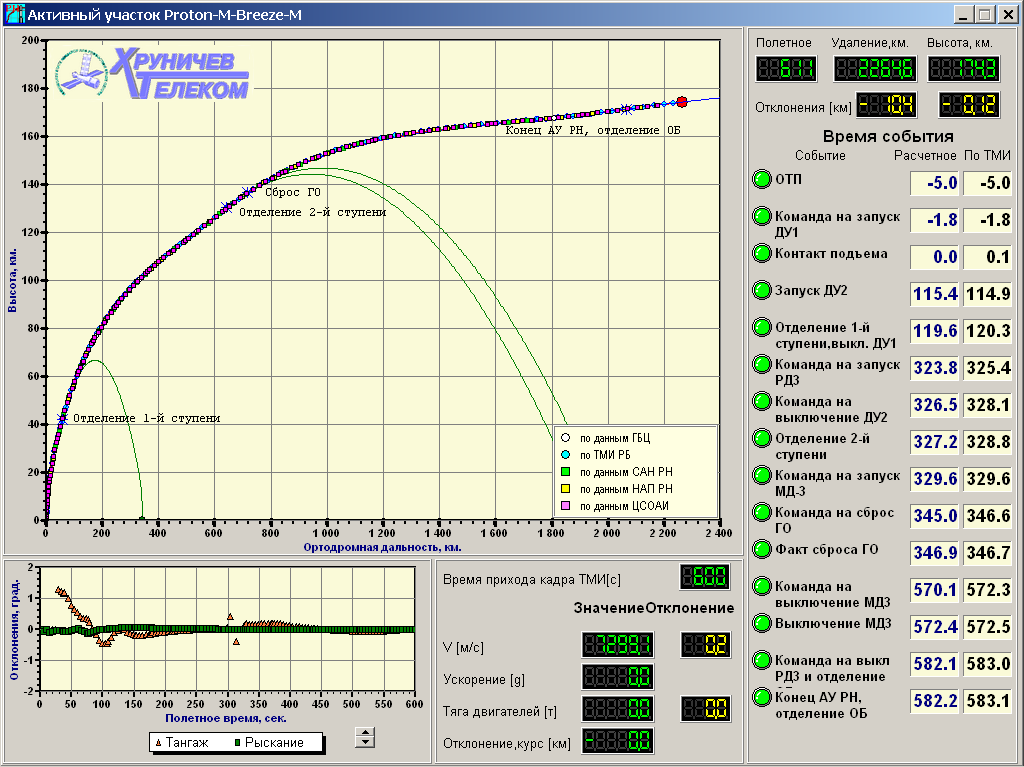Select the calculated time field showing 115.4
Viewport: 1024px width, 767px height.
[934, 294]
